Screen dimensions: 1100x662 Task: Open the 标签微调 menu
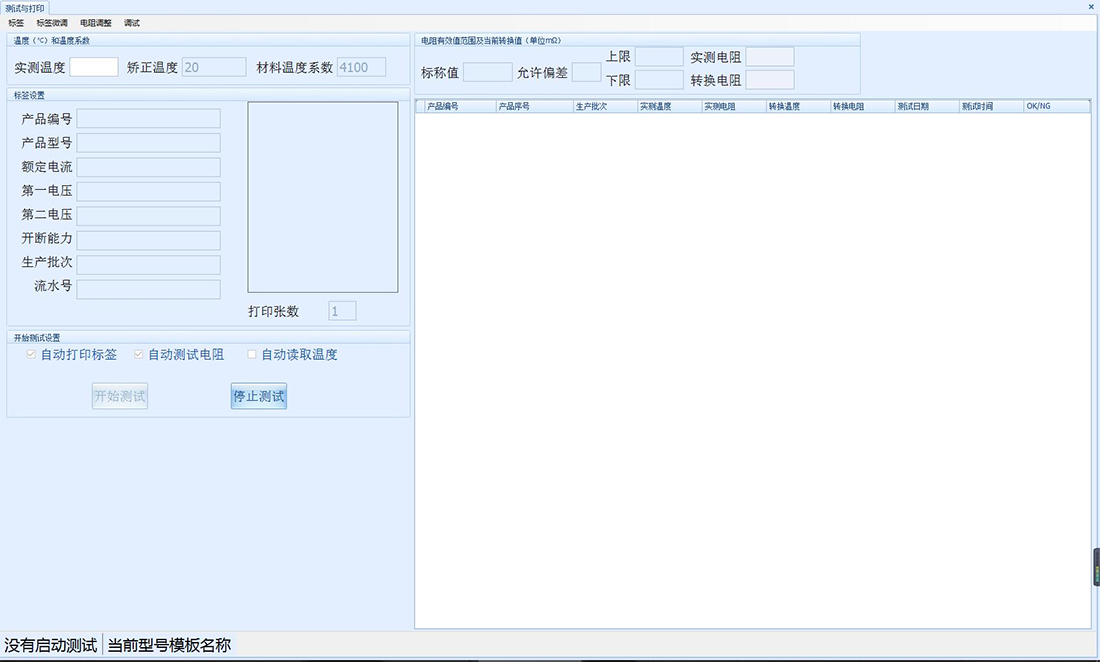52,22
